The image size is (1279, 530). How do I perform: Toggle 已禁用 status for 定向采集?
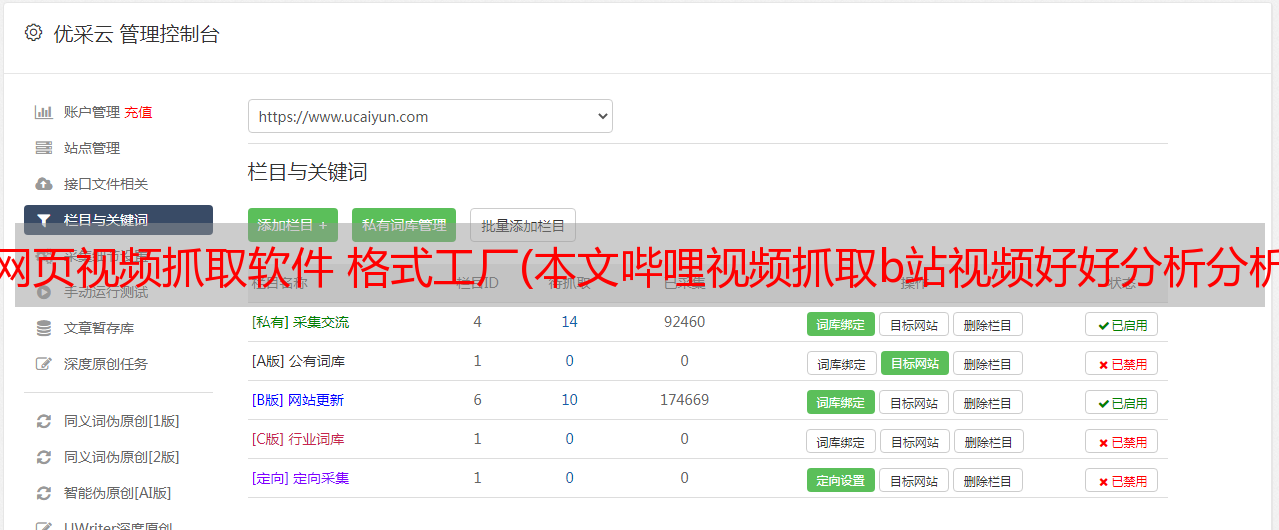(x=1121, y=480)
